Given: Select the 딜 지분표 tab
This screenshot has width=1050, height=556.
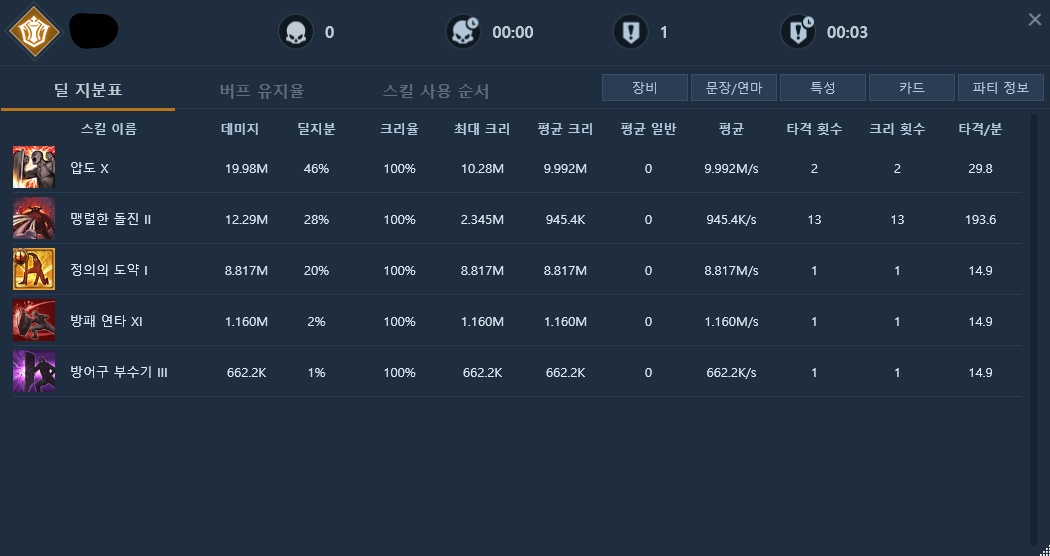Looking at the screenshot, I should pyautogui.click(x=88, y=91).
